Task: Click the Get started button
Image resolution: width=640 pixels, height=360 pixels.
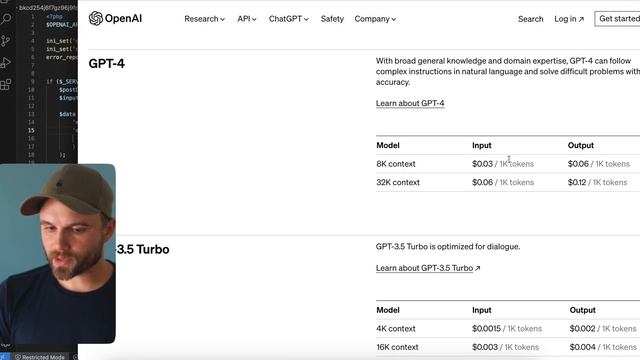Action: pyautogui.click(x=618, y=19)
